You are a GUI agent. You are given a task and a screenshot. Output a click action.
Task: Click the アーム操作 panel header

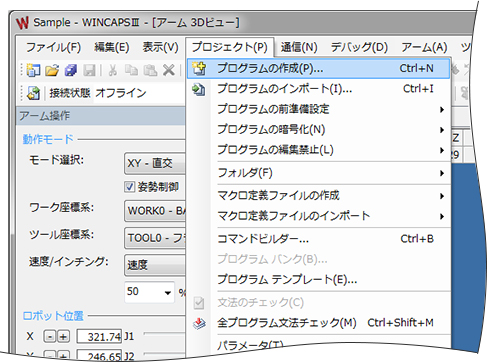pyautogui.click(x=101, y=116)
